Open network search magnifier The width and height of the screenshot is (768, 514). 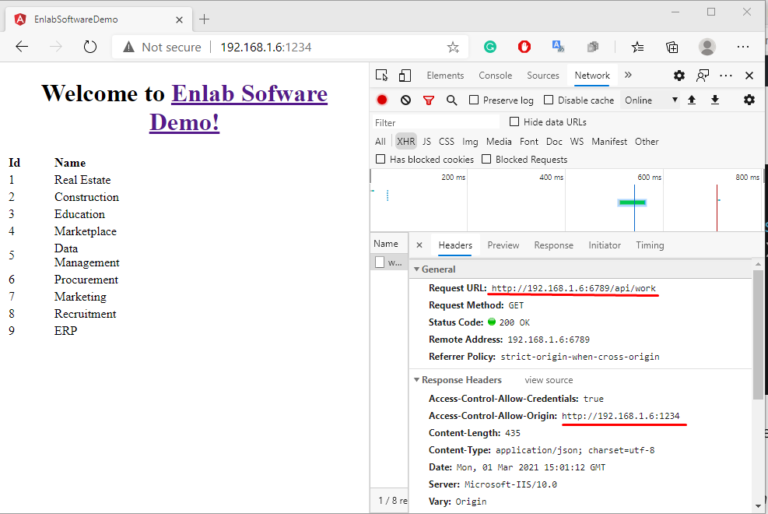pos(452,100)
